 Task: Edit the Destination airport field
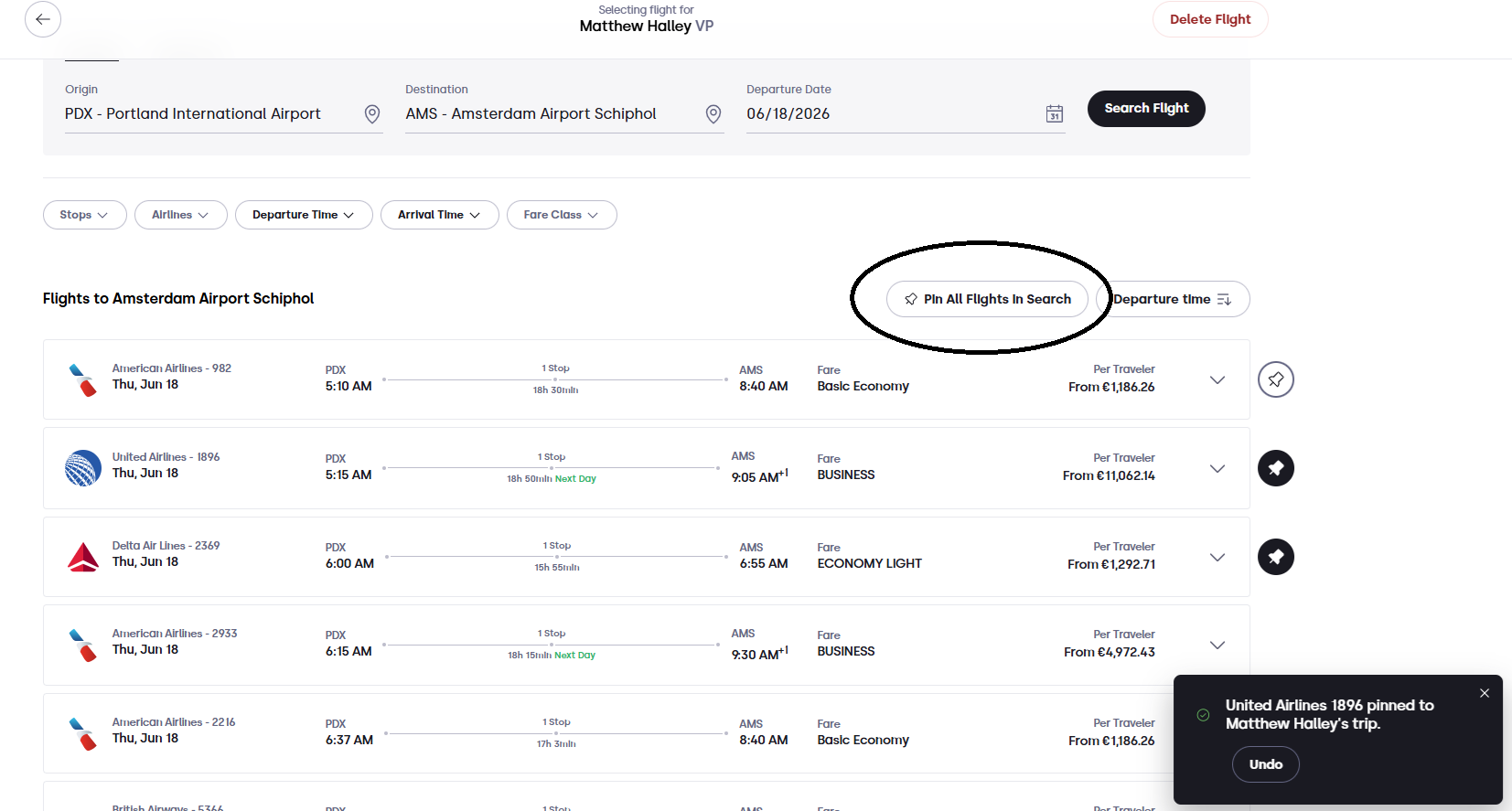pyautogui.click(x=564, y=114)
